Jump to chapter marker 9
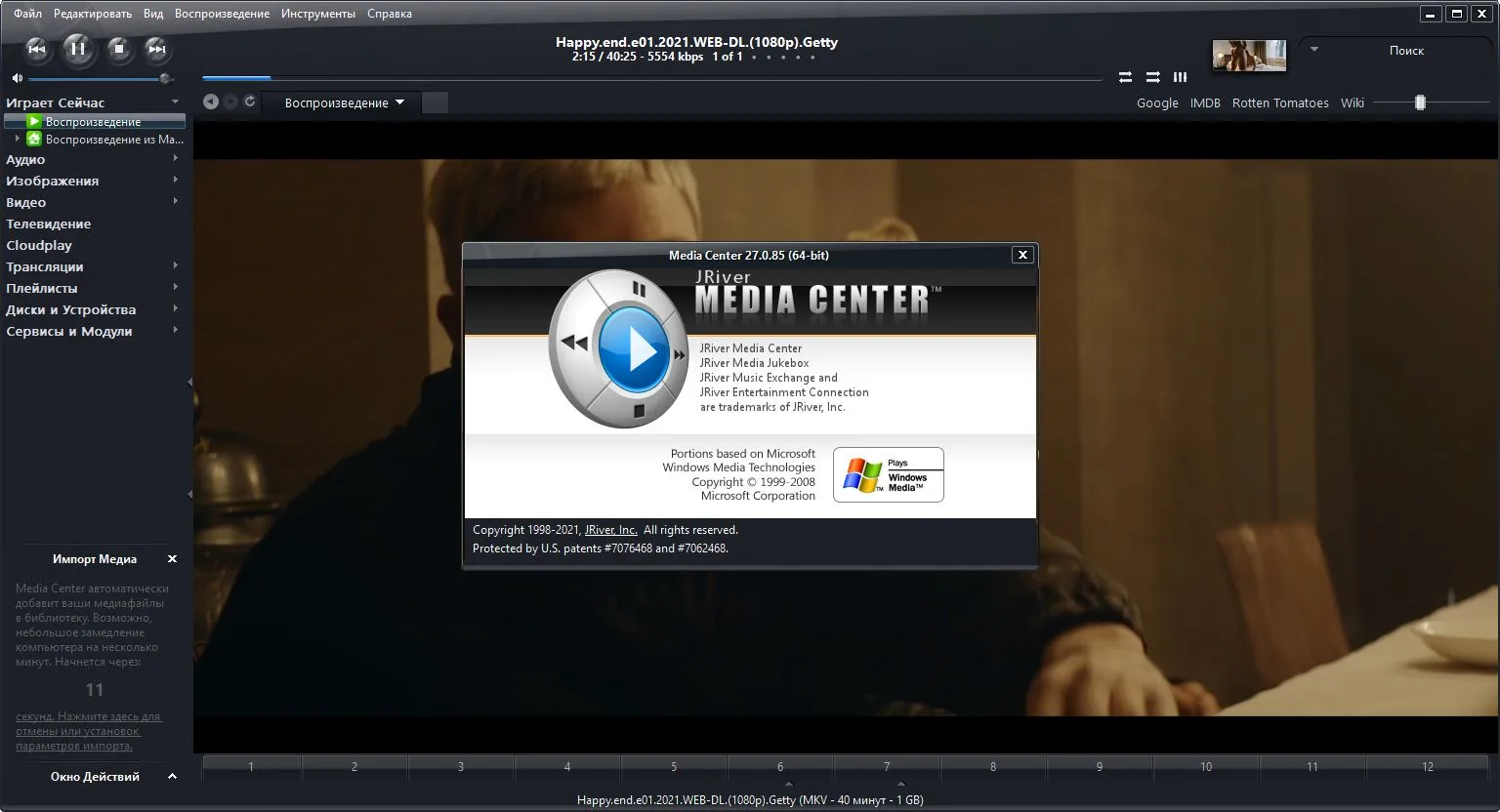 (x=1100, y=766)
